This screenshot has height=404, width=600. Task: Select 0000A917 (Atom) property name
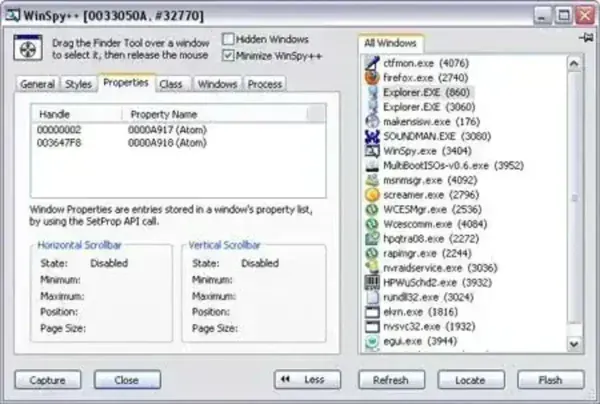[x=167, y=130]
